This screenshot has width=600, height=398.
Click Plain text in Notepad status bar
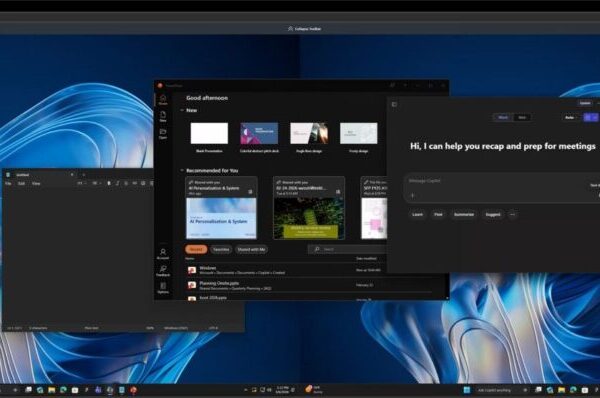click(x=91, y=328)
